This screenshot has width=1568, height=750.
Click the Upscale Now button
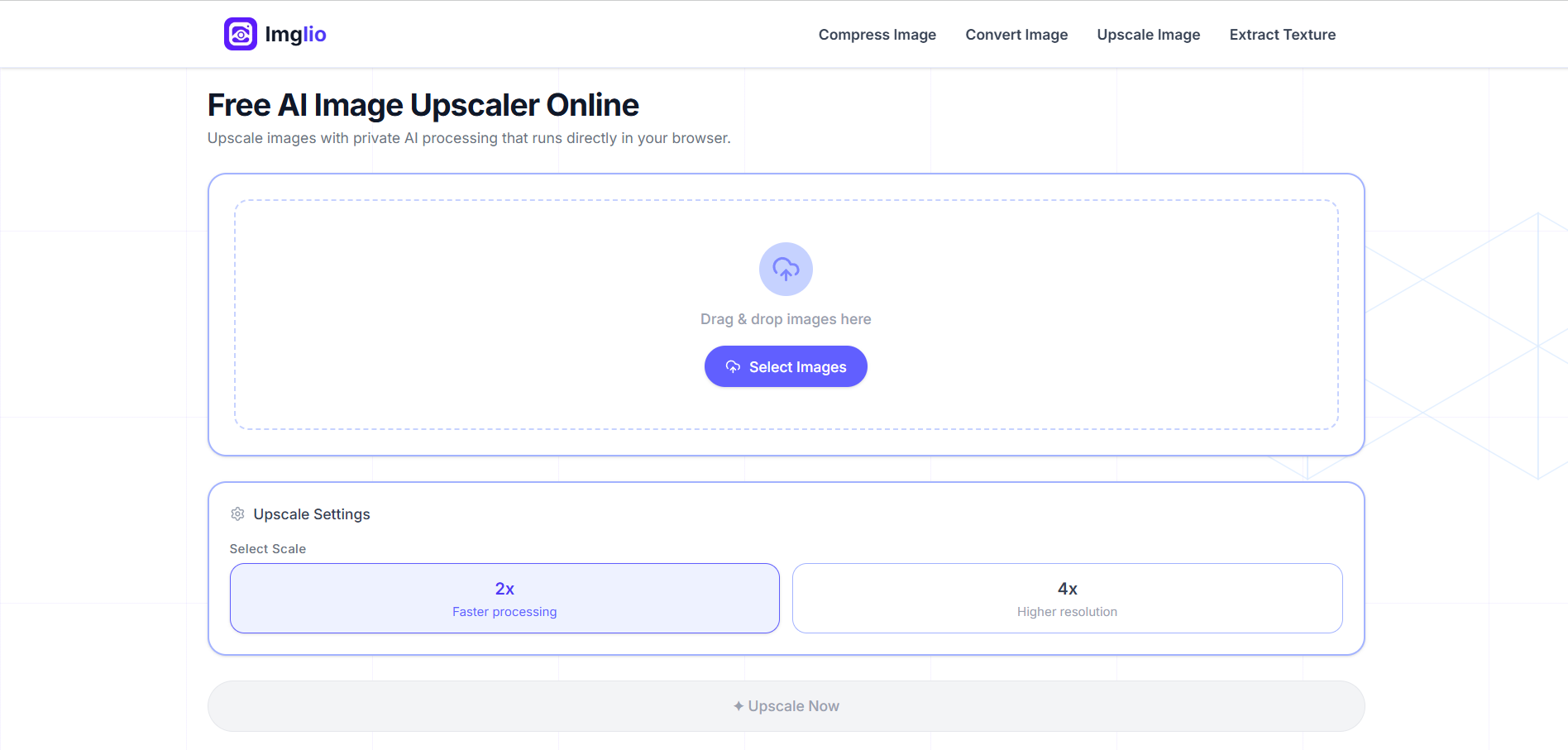(786, 706)
